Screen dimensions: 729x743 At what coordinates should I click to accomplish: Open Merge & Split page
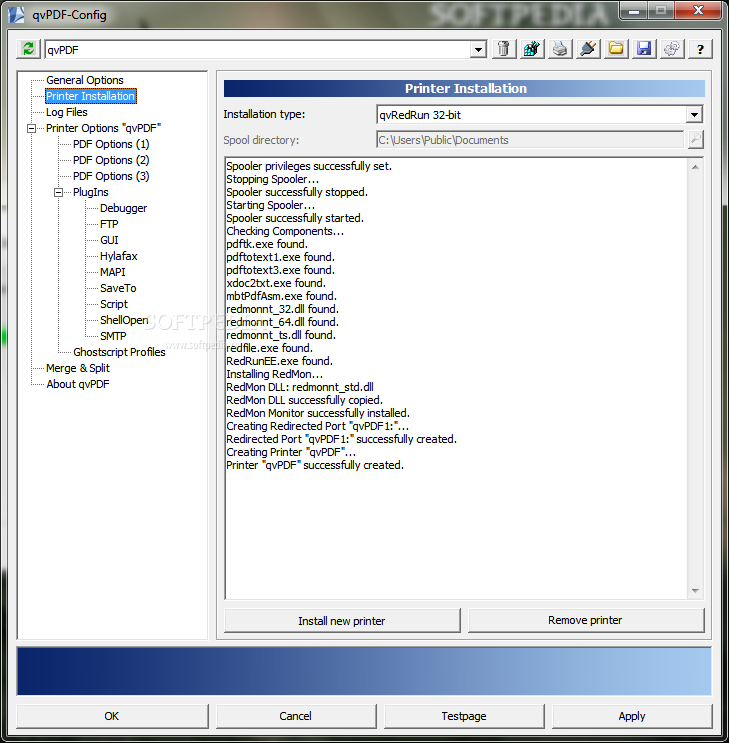click(78, 368)
